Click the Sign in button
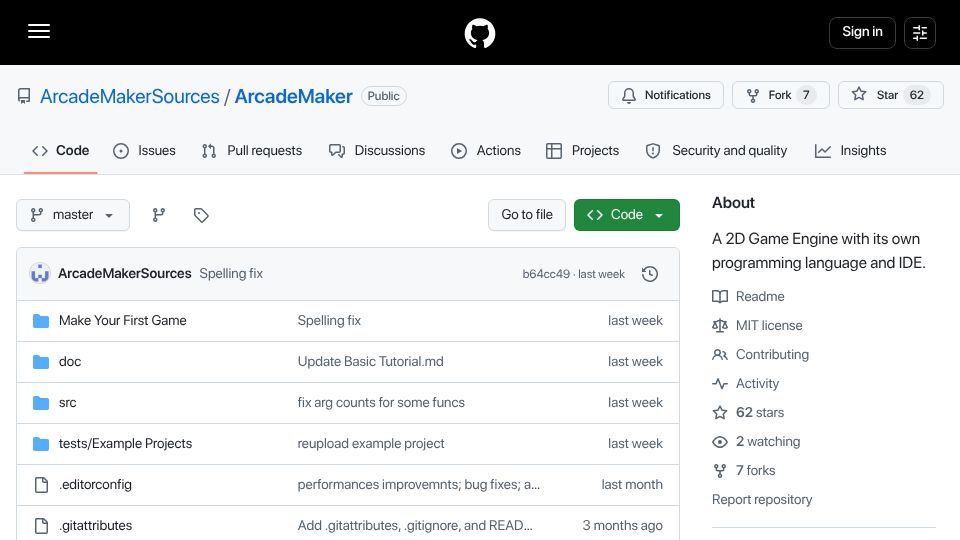This screenshot has width=960, height=540. point(862,32)
